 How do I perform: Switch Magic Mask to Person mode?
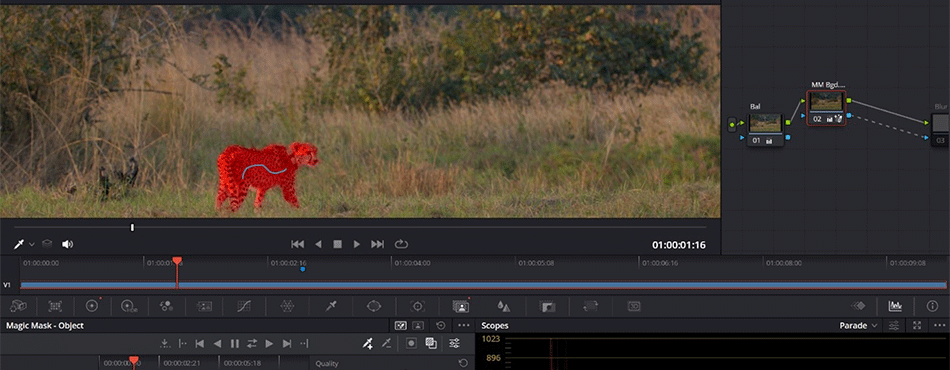coord(418,326)
